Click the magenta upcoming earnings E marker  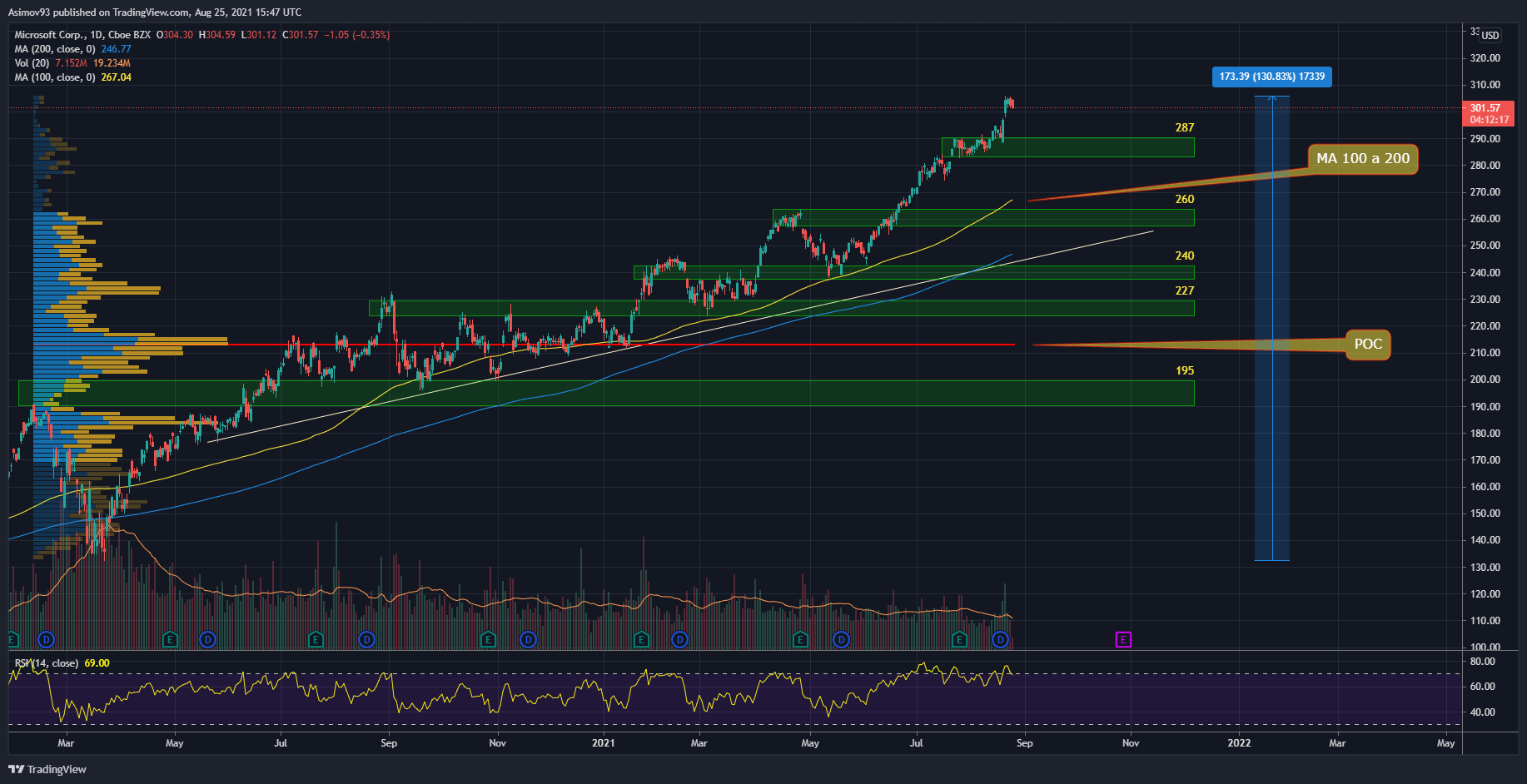(1123, 639)
